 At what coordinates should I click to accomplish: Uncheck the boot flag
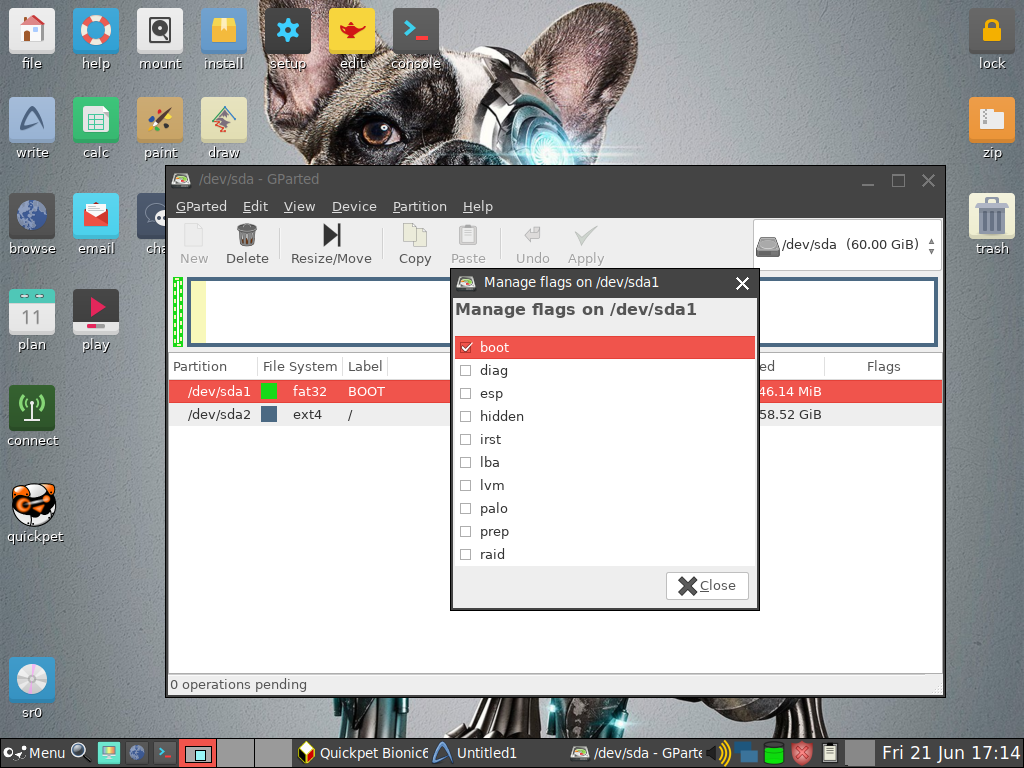point(466,347)
